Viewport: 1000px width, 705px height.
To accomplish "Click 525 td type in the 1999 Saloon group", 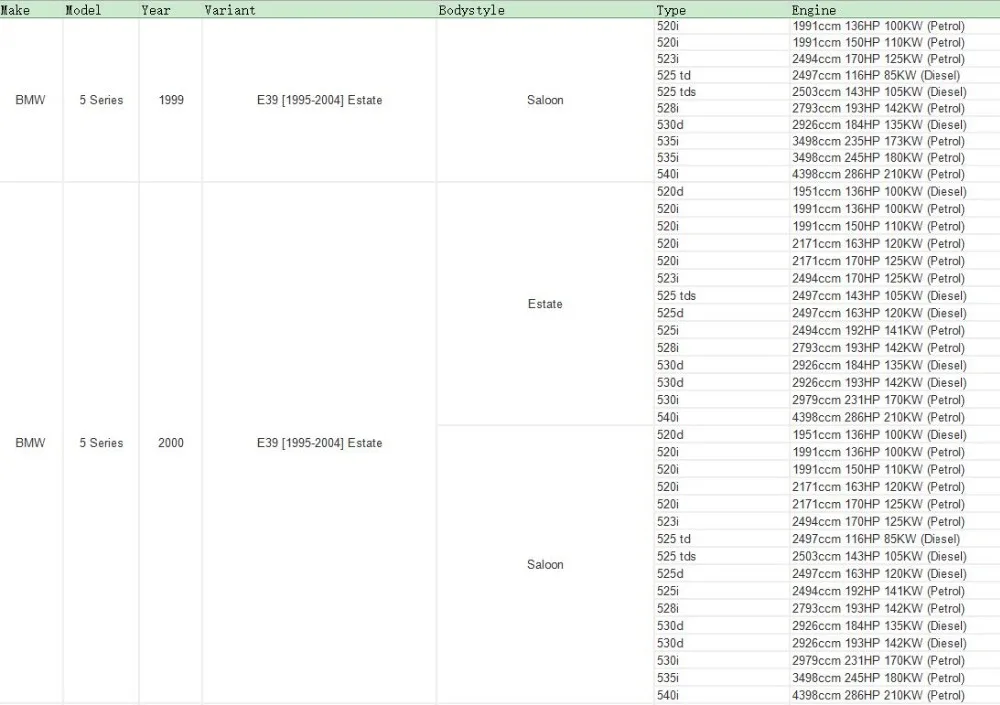I will [674, 75].
